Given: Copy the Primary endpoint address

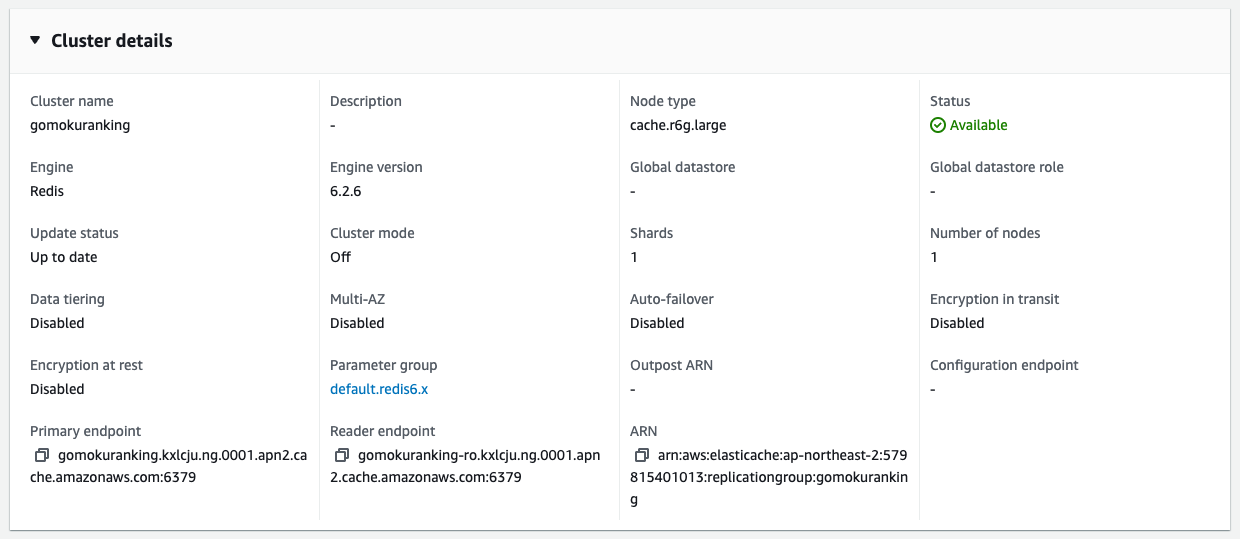Looking at the screenshot, I should tap(42, 455).
